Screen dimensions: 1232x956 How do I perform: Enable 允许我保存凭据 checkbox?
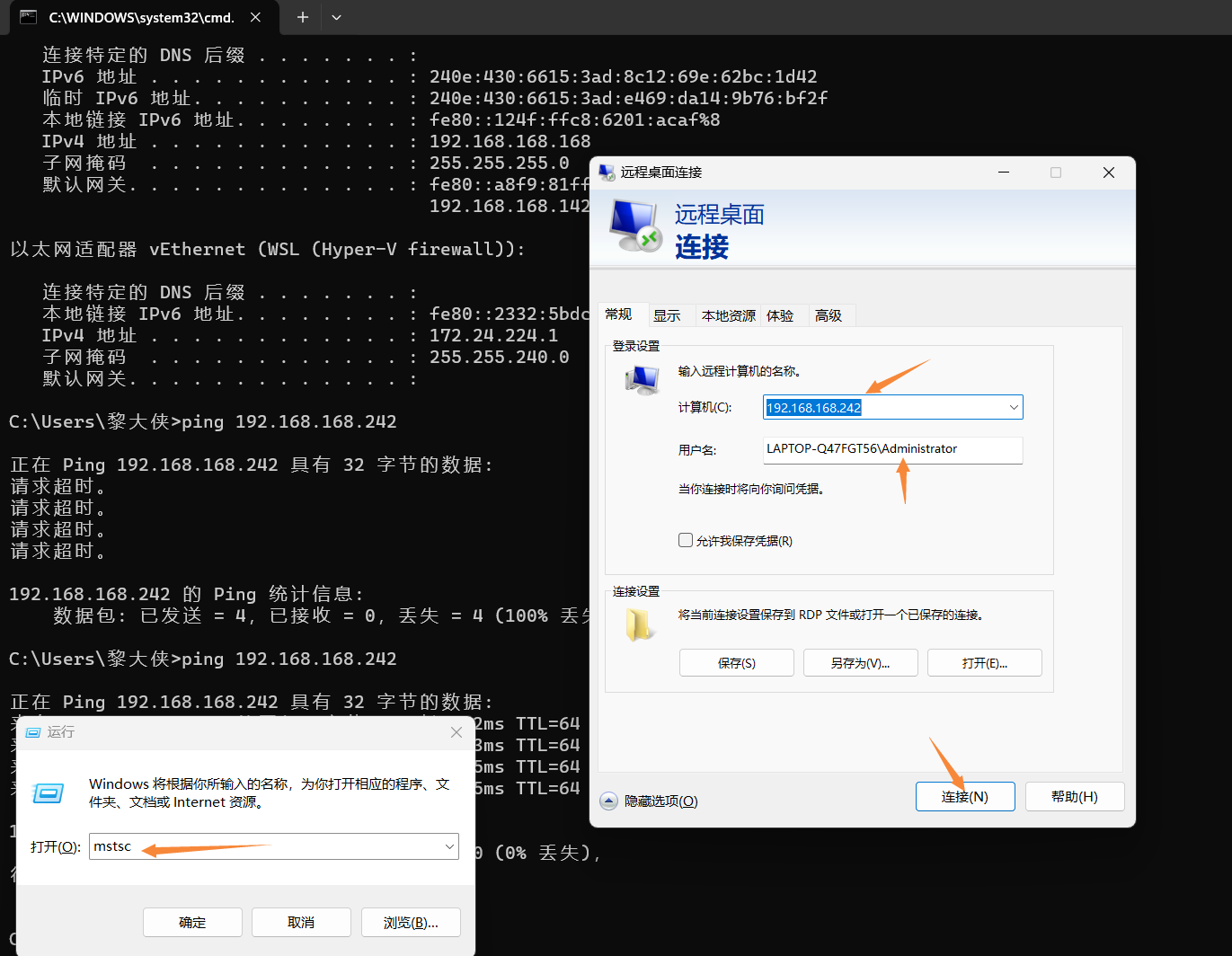pyautogui.click(x=686, y=540)
